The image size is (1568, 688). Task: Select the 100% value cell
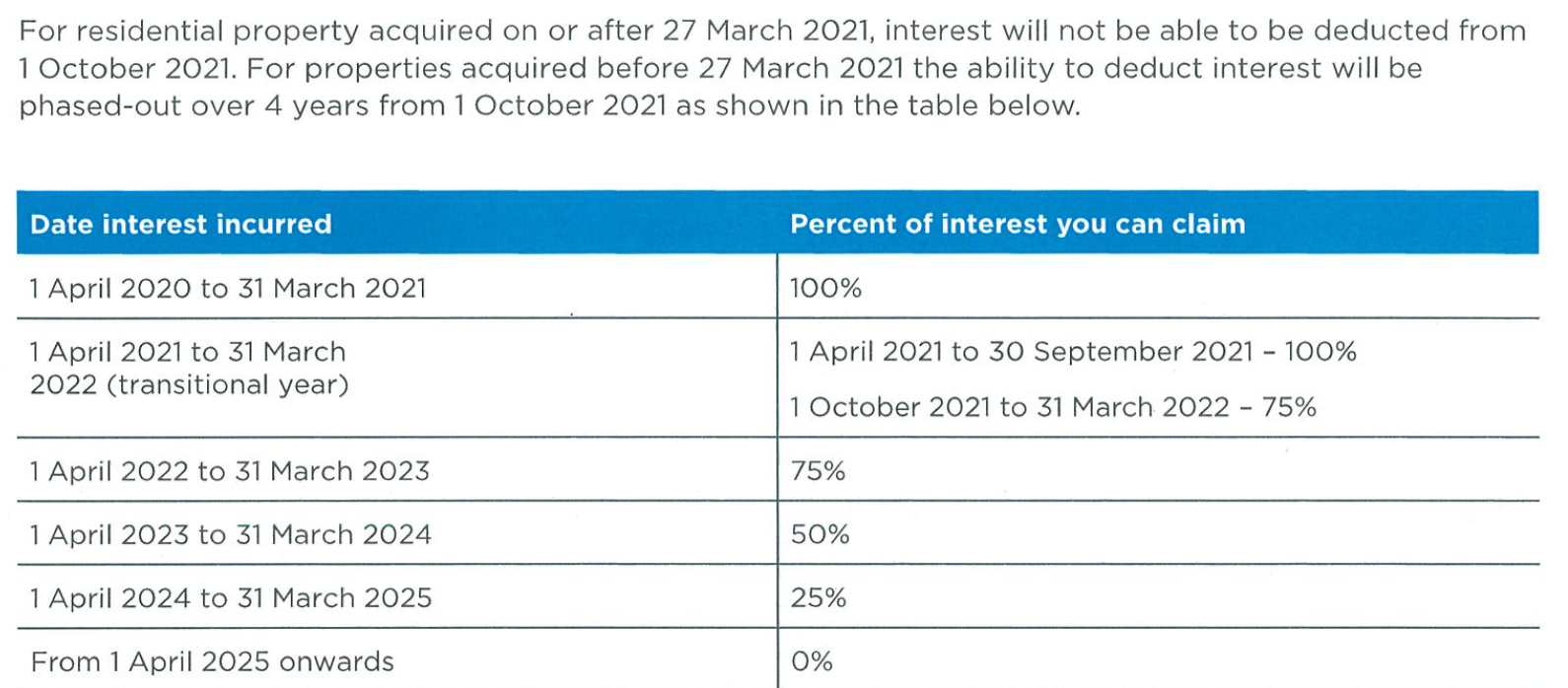(x=1158, y=287)
